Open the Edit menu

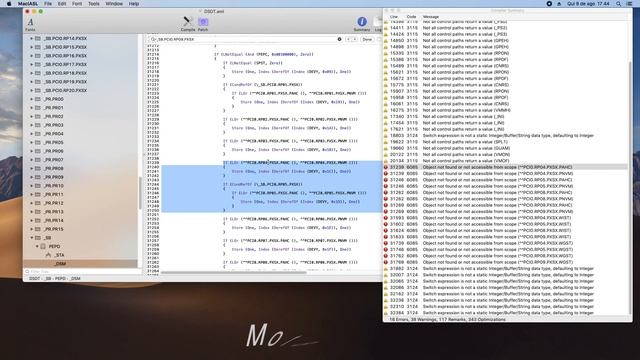(x=62, y=4)
